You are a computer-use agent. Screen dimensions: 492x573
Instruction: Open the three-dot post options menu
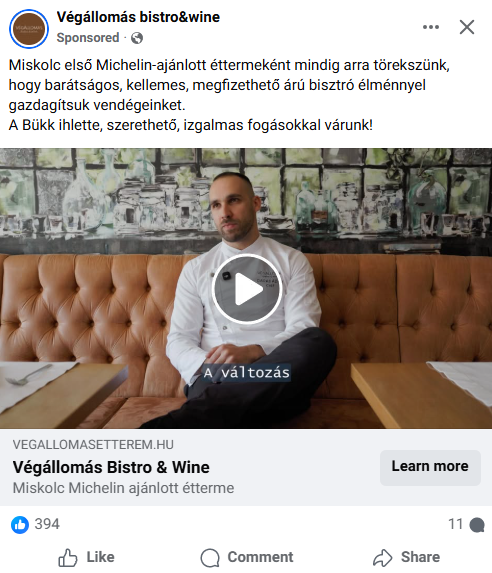431,27
